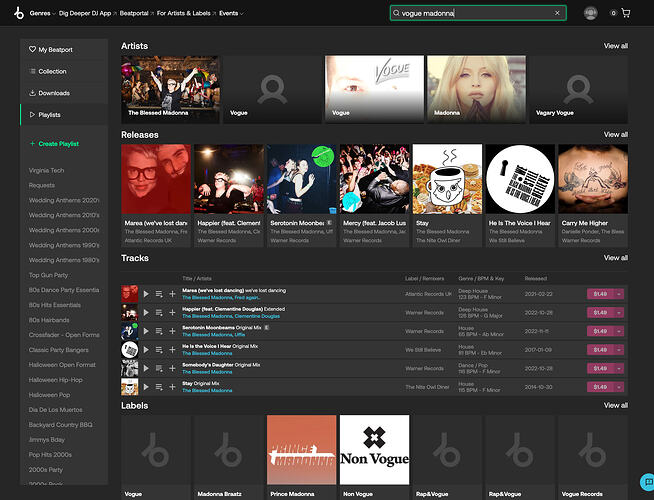Open The Blessed Madonna artist card
654x500 pixels.
[x=170, y=89]
